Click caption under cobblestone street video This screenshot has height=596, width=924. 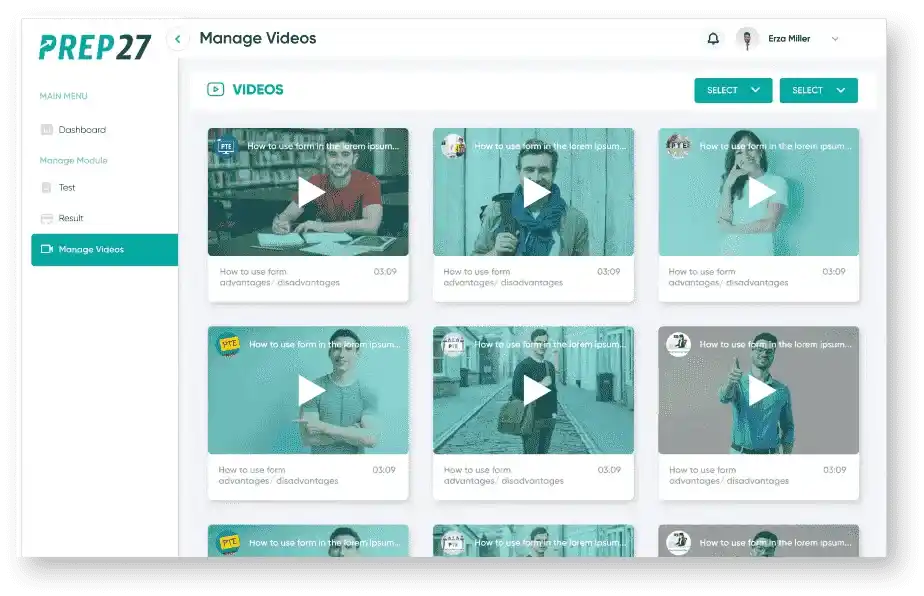(x=504, y=475)
